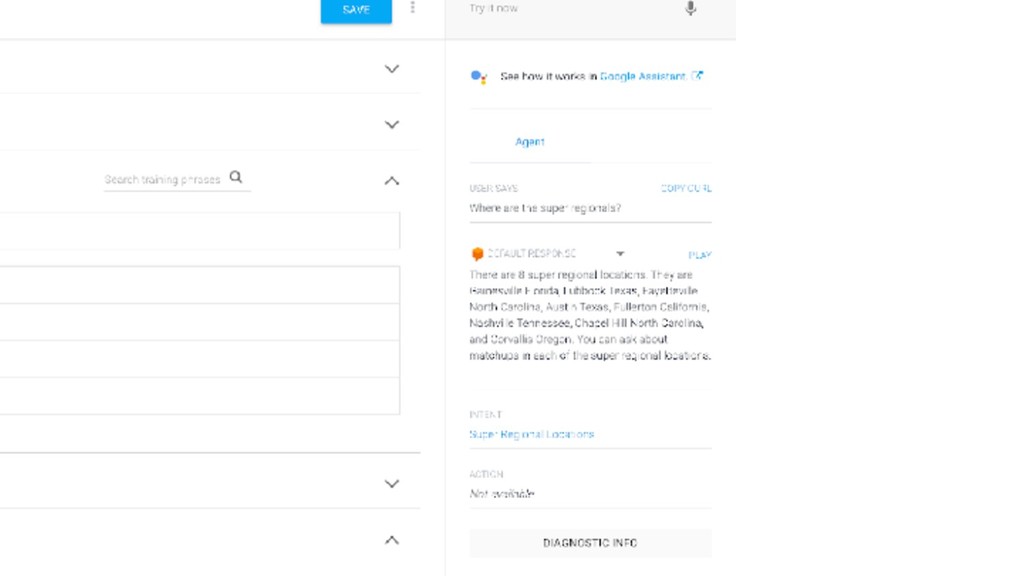1024x576 pixels.
Task: Click the DIAGNOSTIC INFO button
Action: [590, 543]
